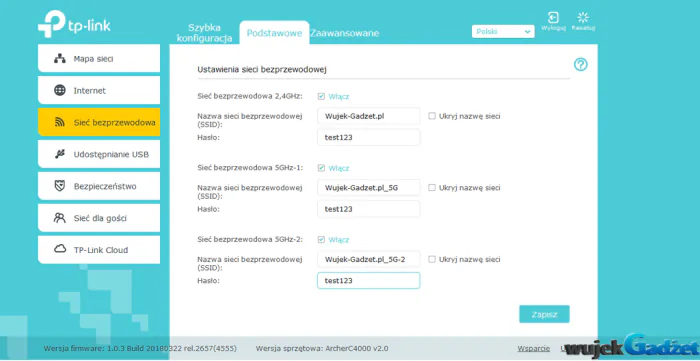Image resolution: width=700 pixels, height=361 pixels.
Task: Open Internet menu item
Action: point(99,91)
